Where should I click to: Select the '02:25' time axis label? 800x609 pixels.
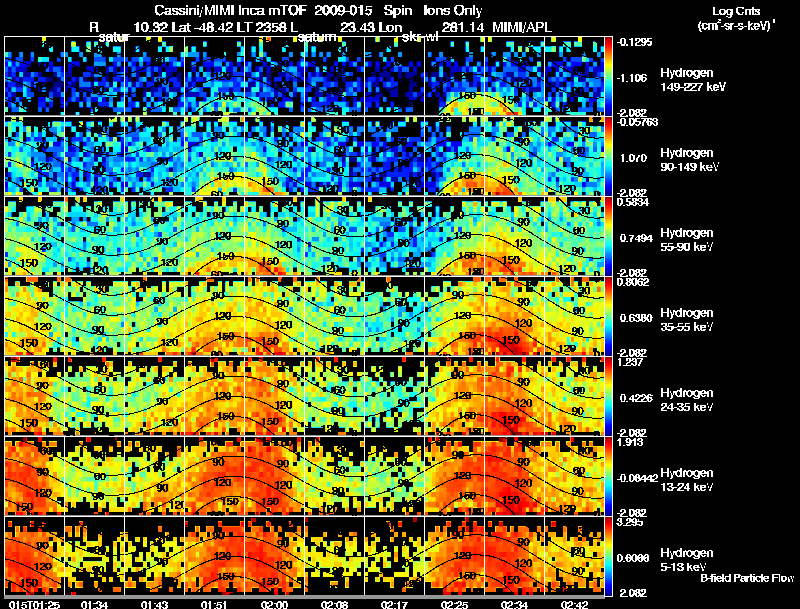[x=454, y=604]
